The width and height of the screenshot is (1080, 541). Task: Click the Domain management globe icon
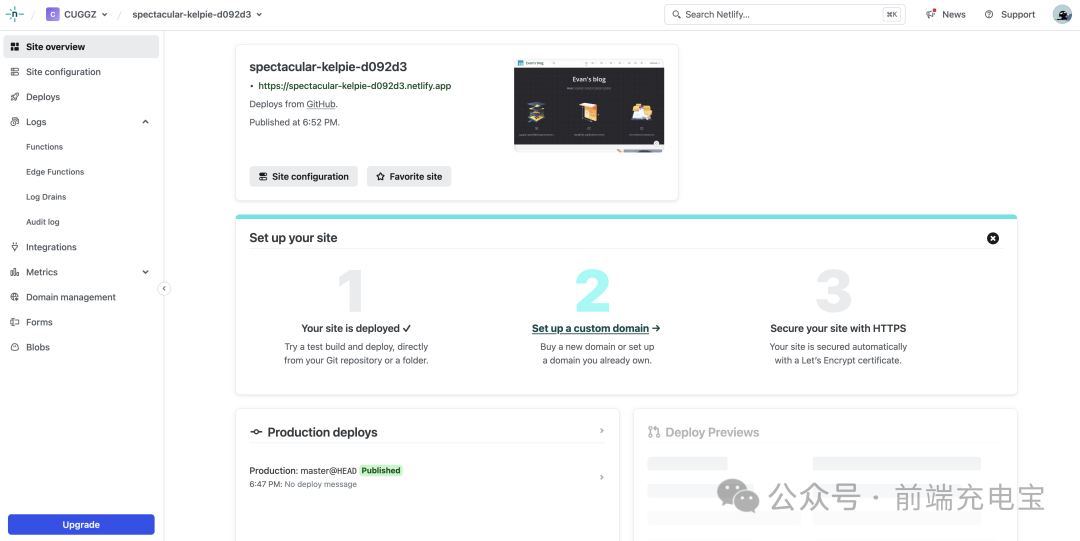pos(14,297)
